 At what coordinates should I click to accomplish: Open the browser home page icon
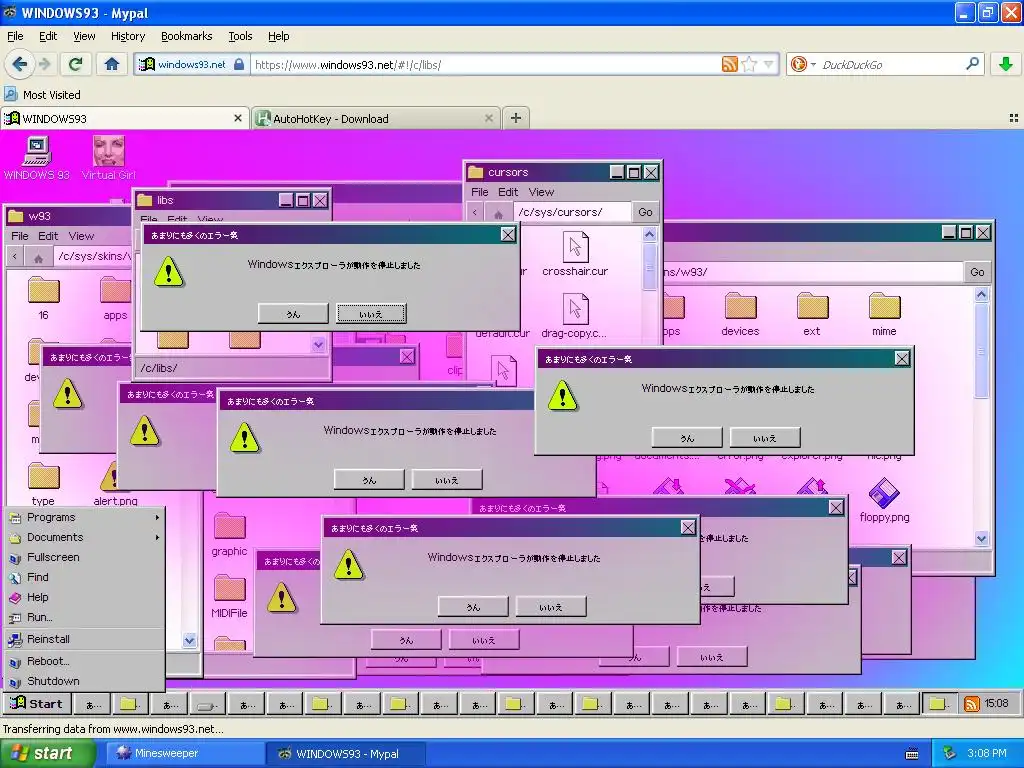coord(112,64)
